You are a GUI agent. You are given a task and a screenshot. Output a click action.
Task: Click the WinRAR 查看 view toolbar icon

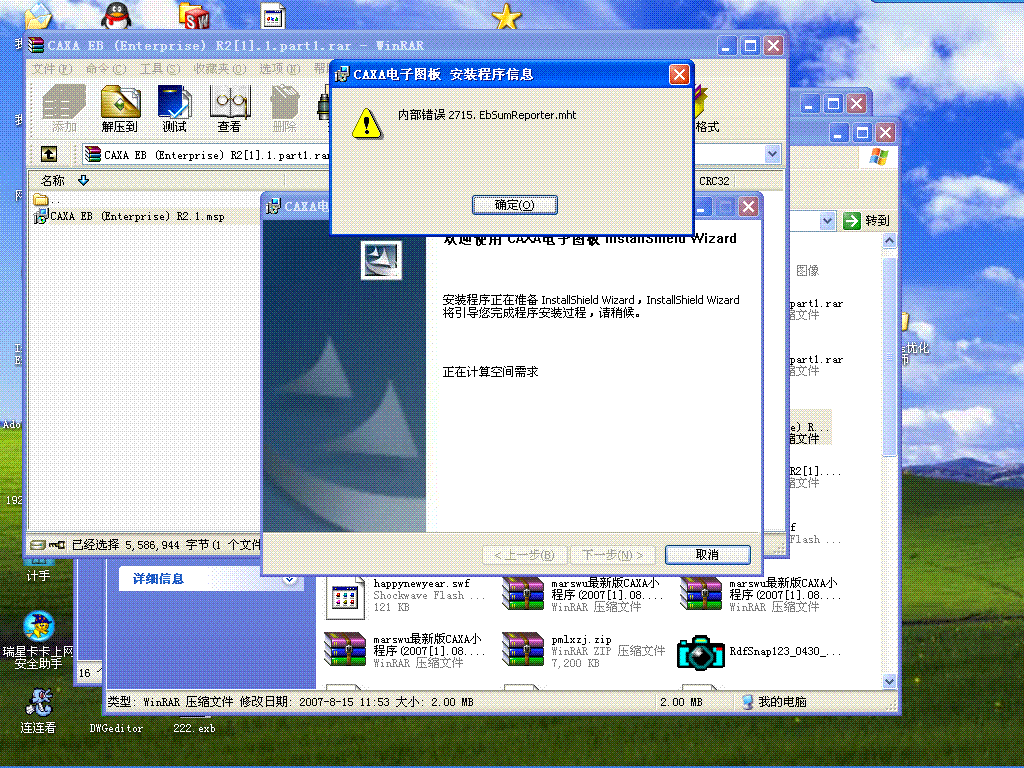(x=229, y=109)
